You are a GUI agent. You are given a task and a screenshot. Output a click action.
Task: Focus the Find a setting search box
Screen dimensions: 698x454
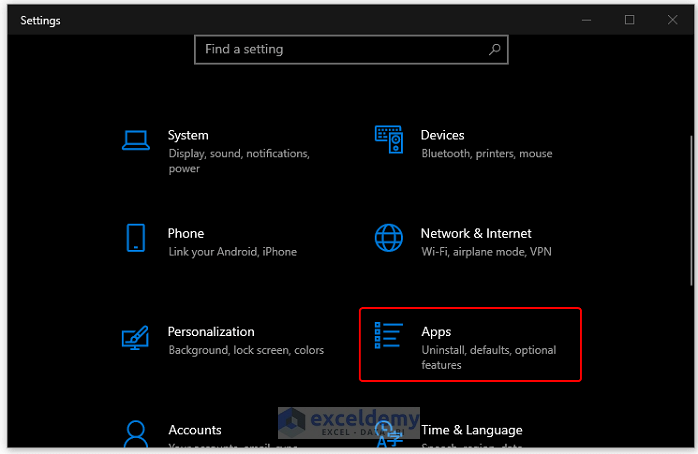coord(351,49)
